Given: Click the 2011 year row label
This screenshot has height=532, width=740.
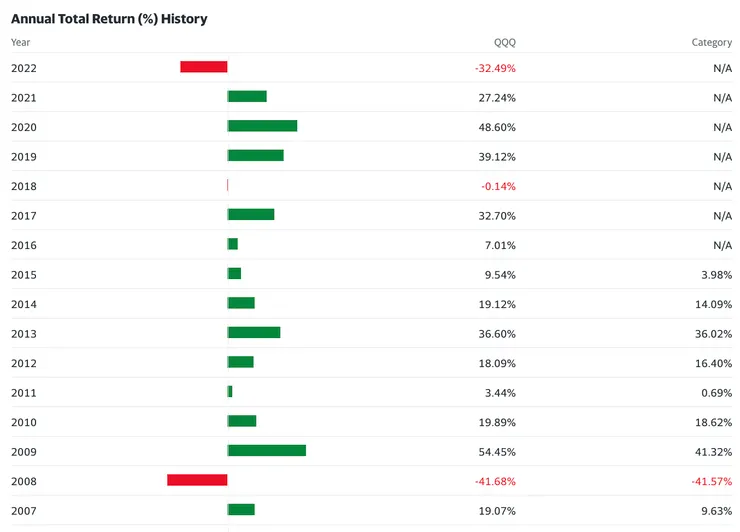Looking at the screenshot, I should (x=24, y=392).
